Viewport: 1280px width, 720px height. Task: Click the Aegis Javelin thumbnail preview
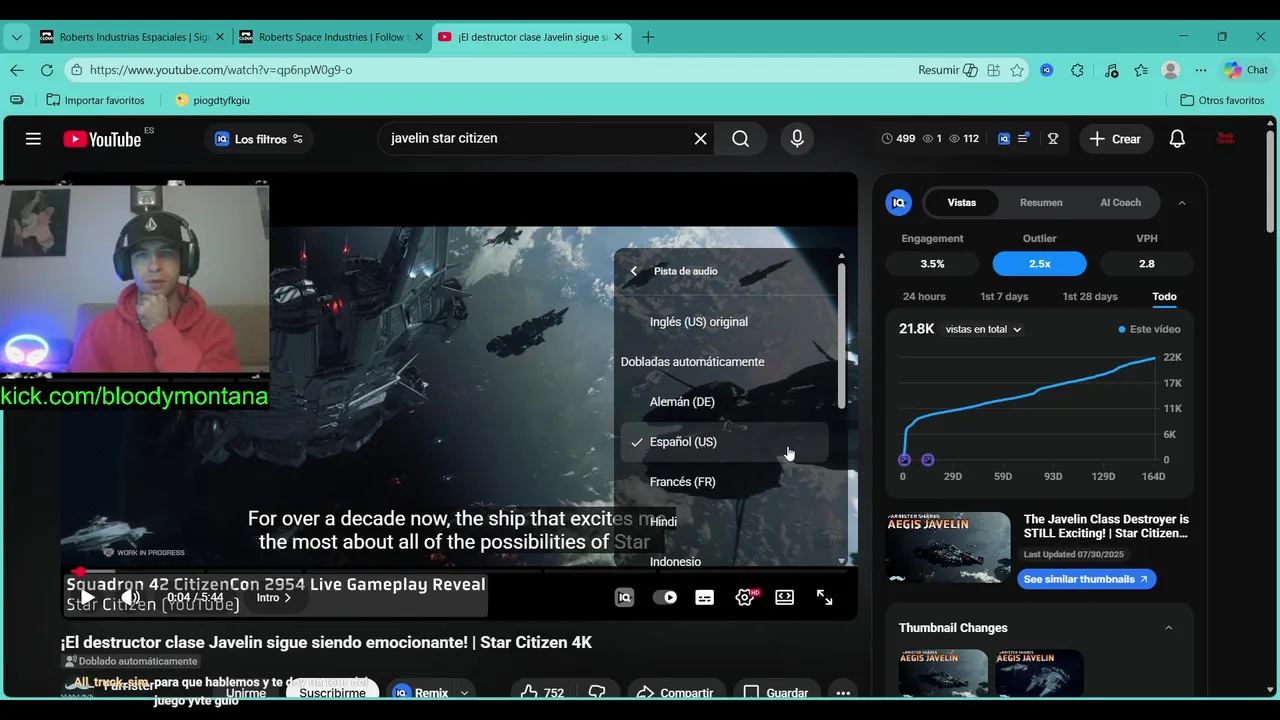click(x=948, y=548)
